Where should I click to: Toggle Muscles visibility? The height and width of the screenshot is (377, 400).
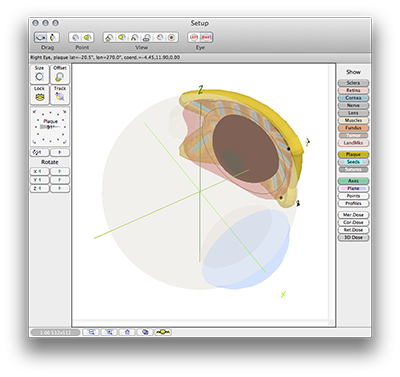coord(353,120)
